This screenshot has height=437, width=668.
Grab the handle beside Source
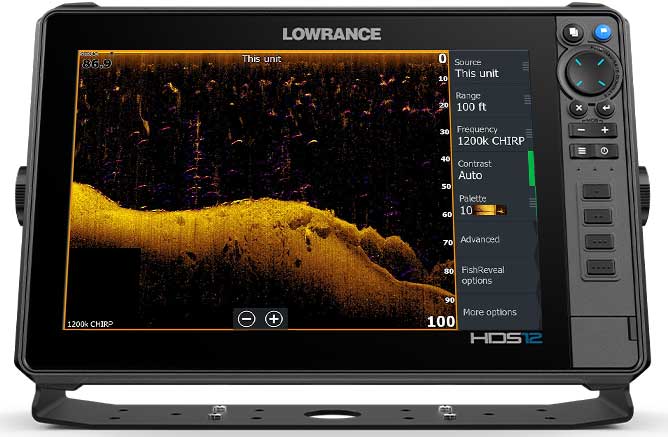(x=525, y=66)
